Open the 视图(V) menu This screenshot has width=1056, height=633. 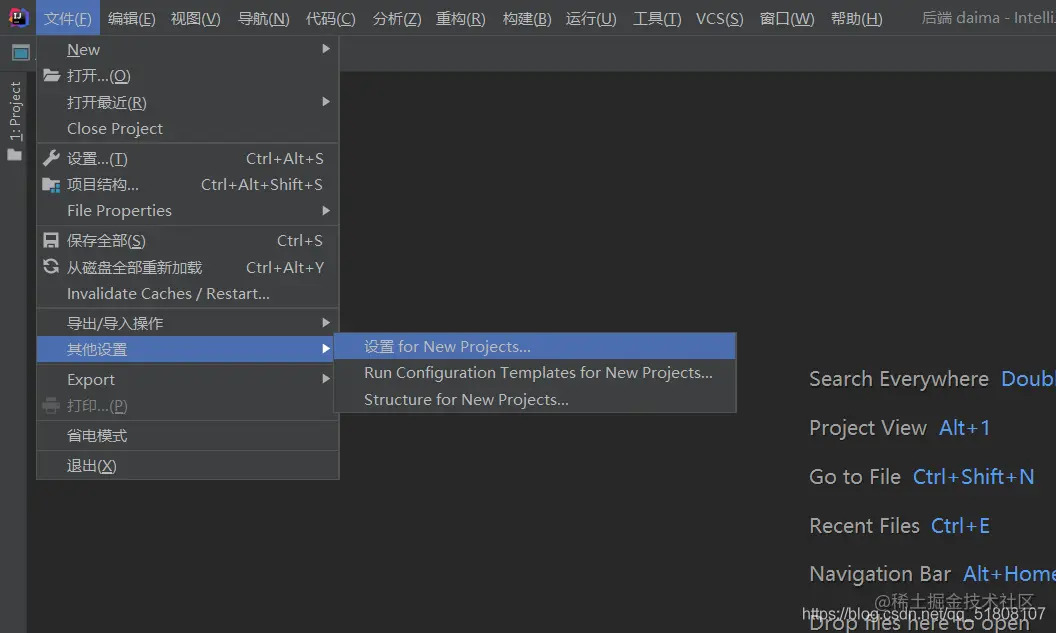click(195, 18)
